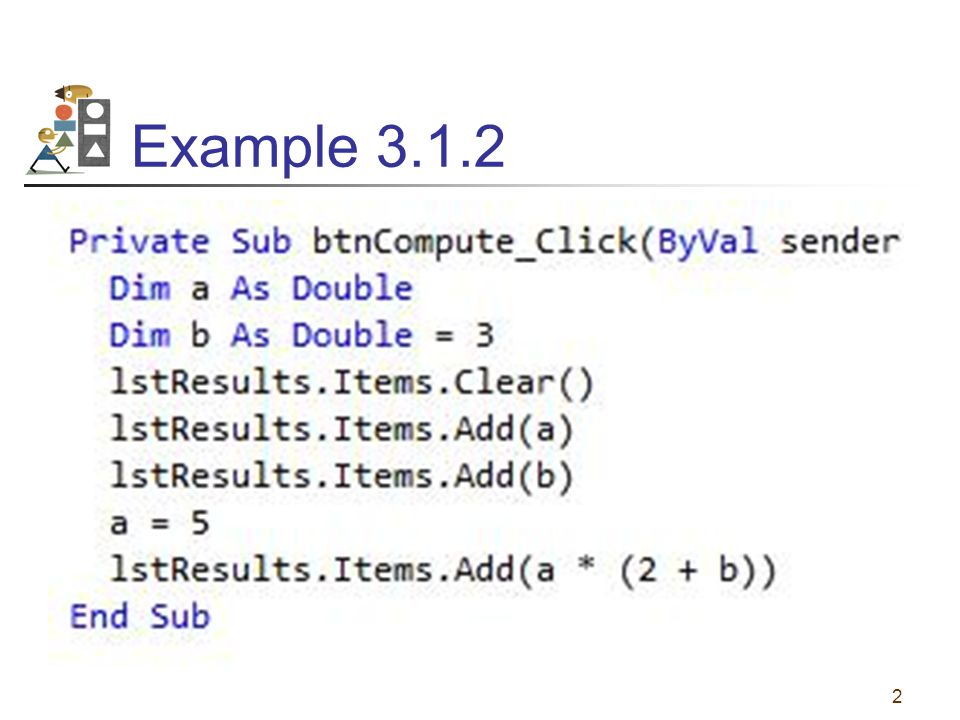Click the traffic light graphic in logo
The width and height of the screenshot is (960, 720).
tap(94, 133)
